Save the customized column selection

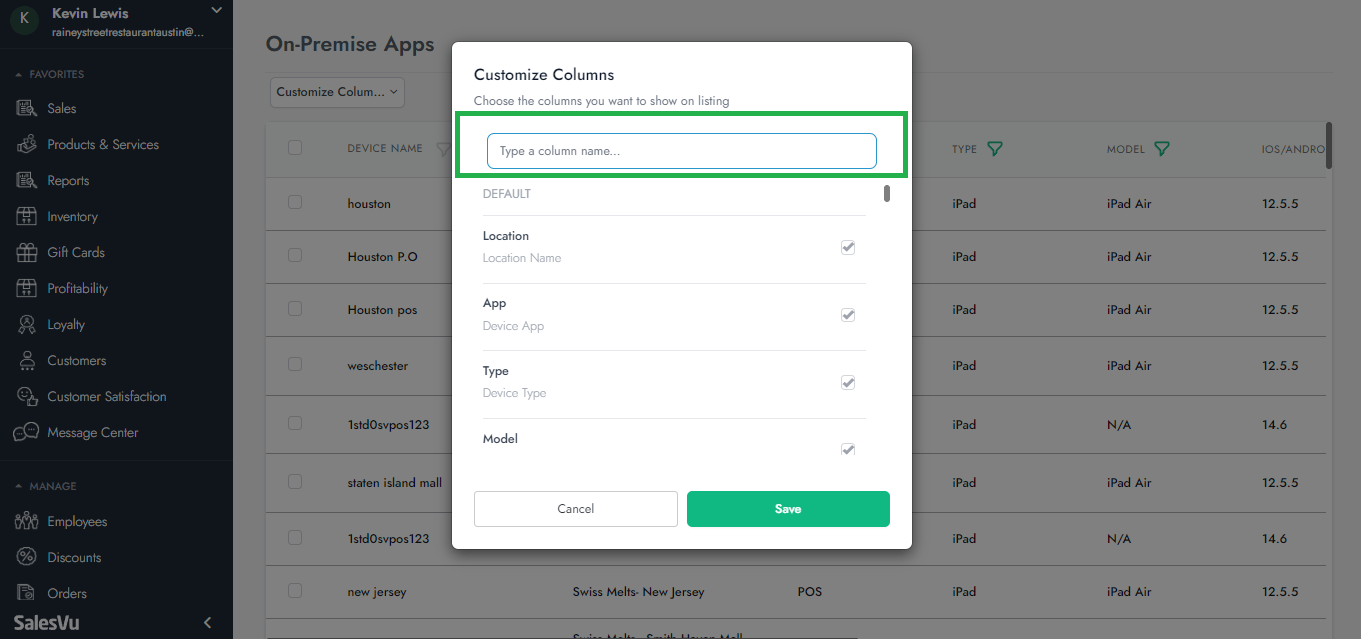[x=788, y=509]
